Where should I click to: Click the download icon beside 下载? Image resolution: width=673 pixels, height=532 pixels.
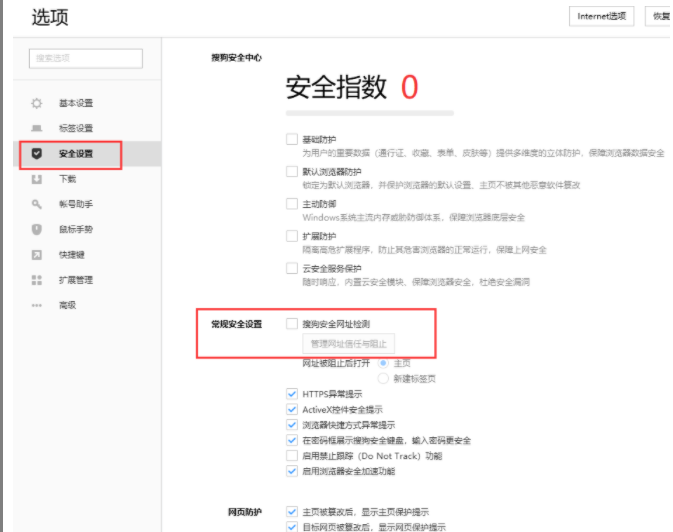[37, 179]
